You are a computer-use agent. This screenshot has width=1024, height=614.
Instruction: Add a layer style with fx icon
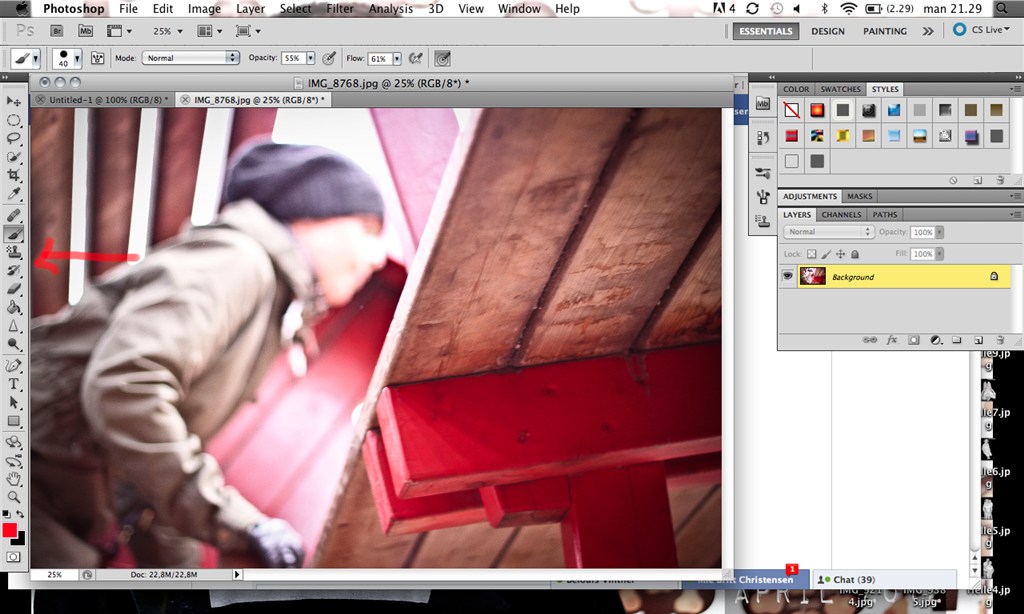(x=891, y=340)
